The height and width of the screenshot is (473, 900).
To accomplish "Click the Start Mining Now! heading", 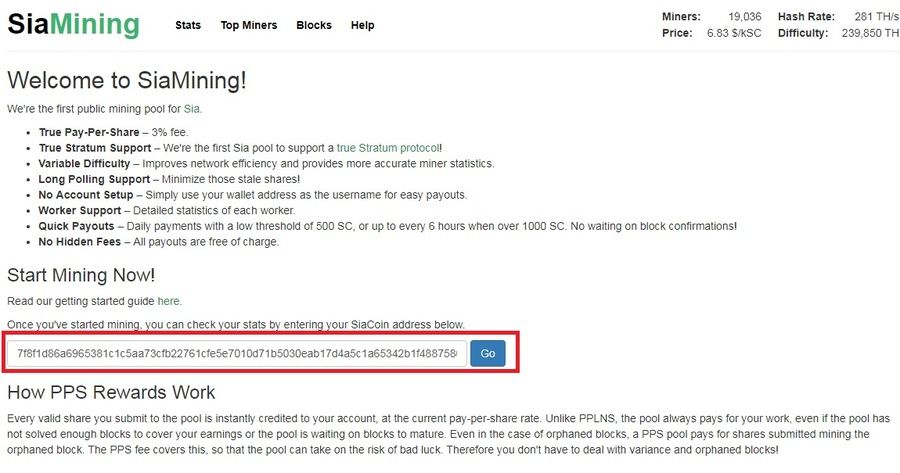I will click(x=81, y=275).
